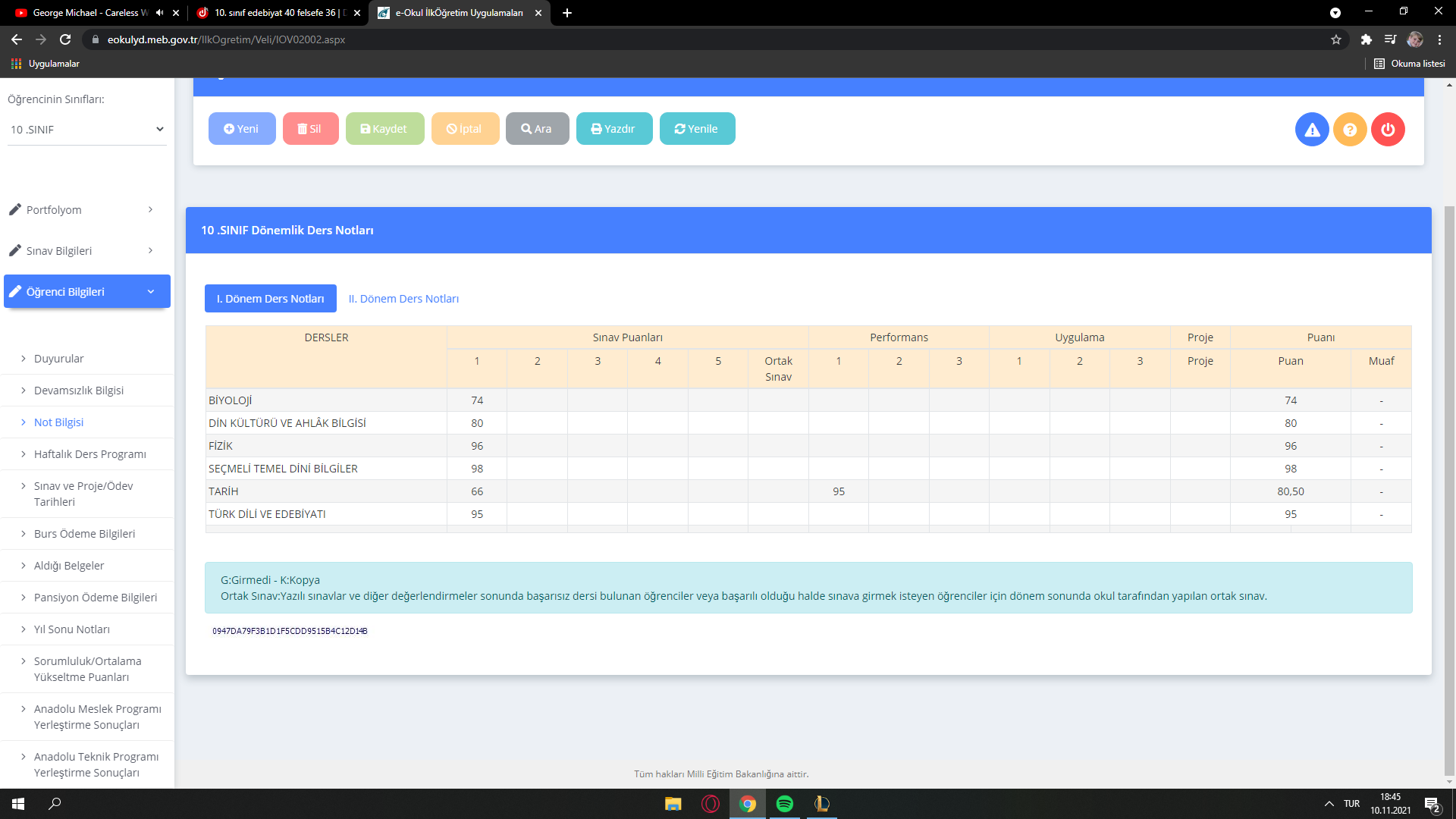Click TARİH performance score 95
The height and width of the screenshot is (819, 1456).
(839, 491)
